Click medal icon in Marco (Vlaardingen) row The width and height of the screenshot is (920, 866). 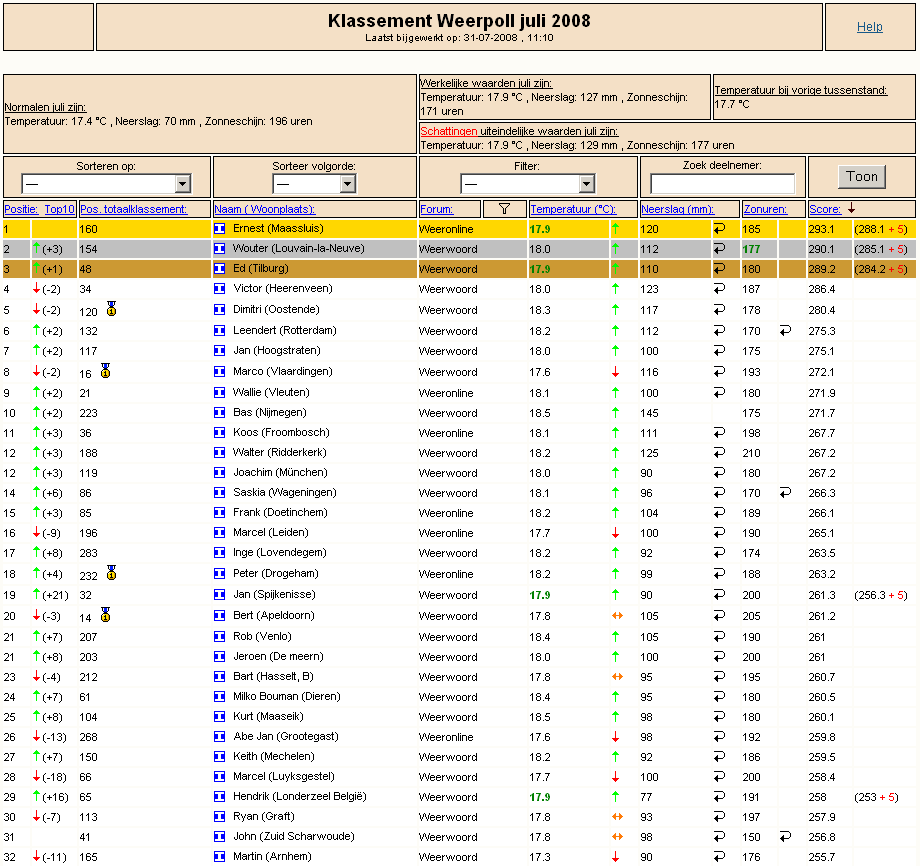click(106, 371)
